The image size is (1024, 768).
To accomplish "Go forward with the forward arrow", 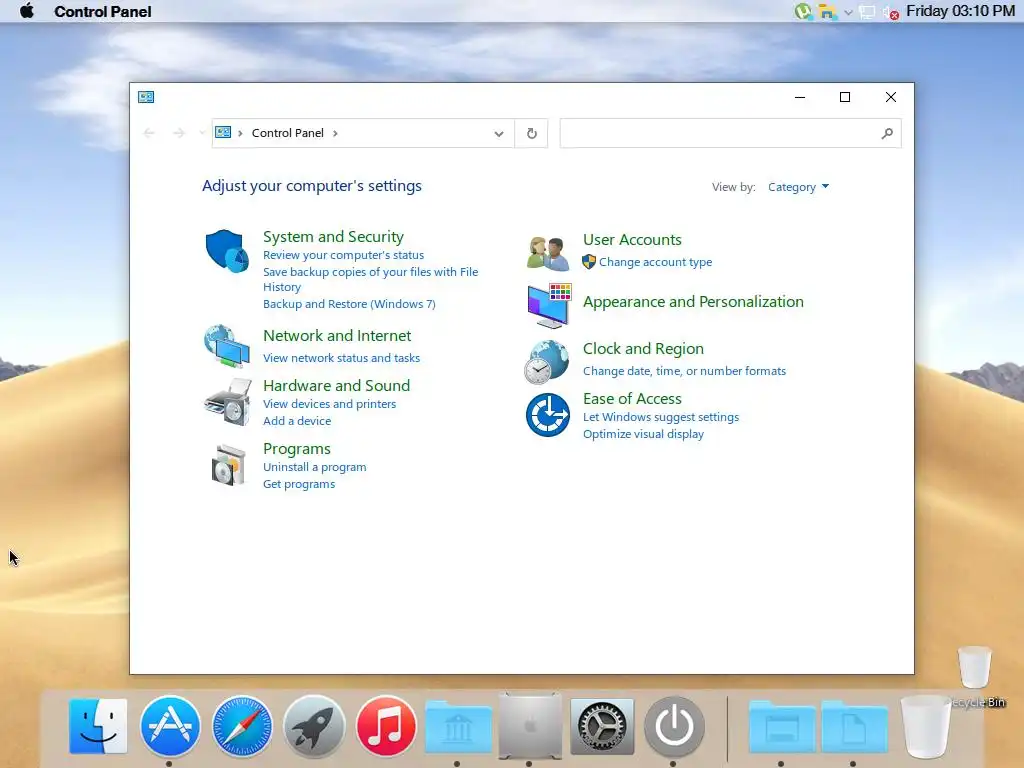I will [x=179, y=133].
